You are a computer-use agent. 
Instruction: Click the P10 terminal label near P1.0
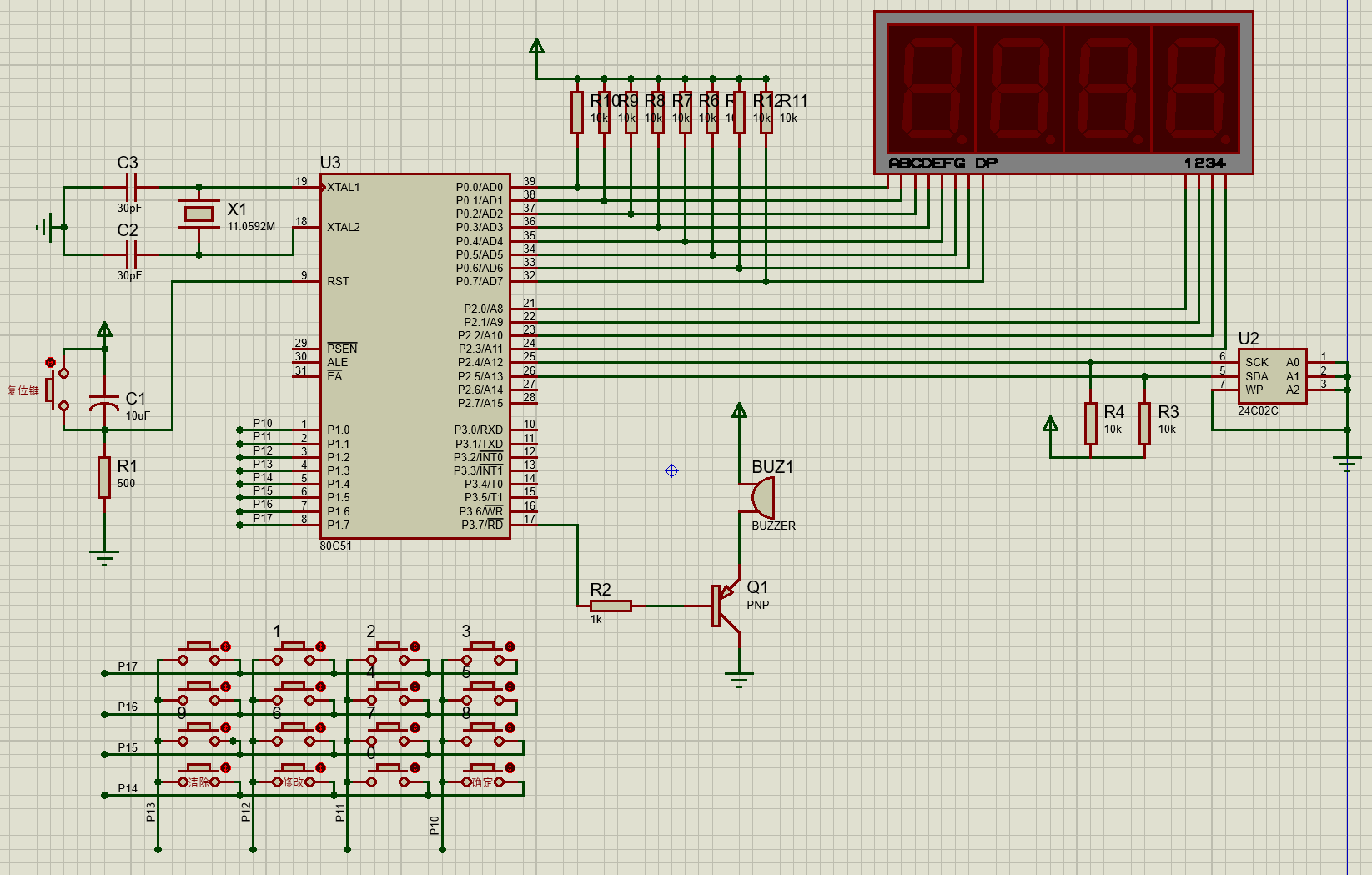(x=263, y=423)
